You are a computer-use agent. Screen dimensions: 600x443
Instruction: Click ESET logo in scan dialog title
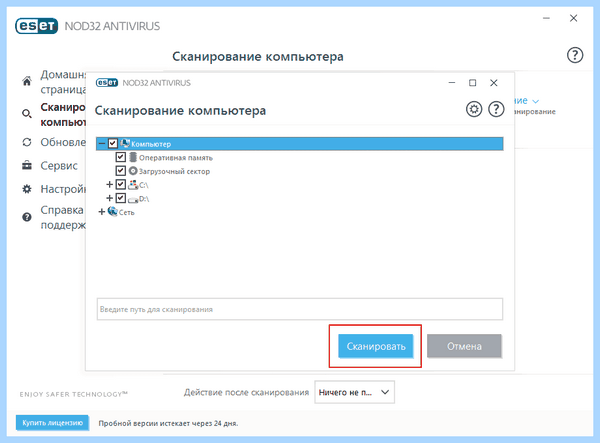[107, 83]
